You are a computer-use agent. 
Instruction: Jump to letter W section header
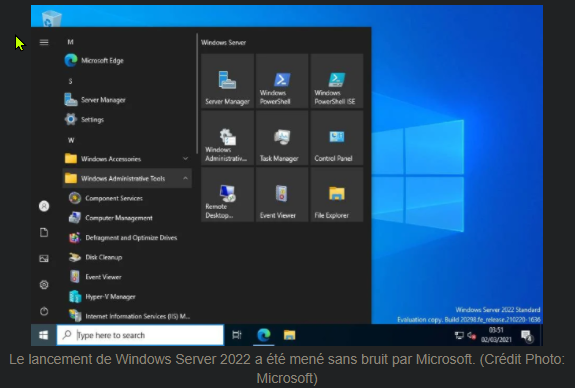(x=71, y=140)
